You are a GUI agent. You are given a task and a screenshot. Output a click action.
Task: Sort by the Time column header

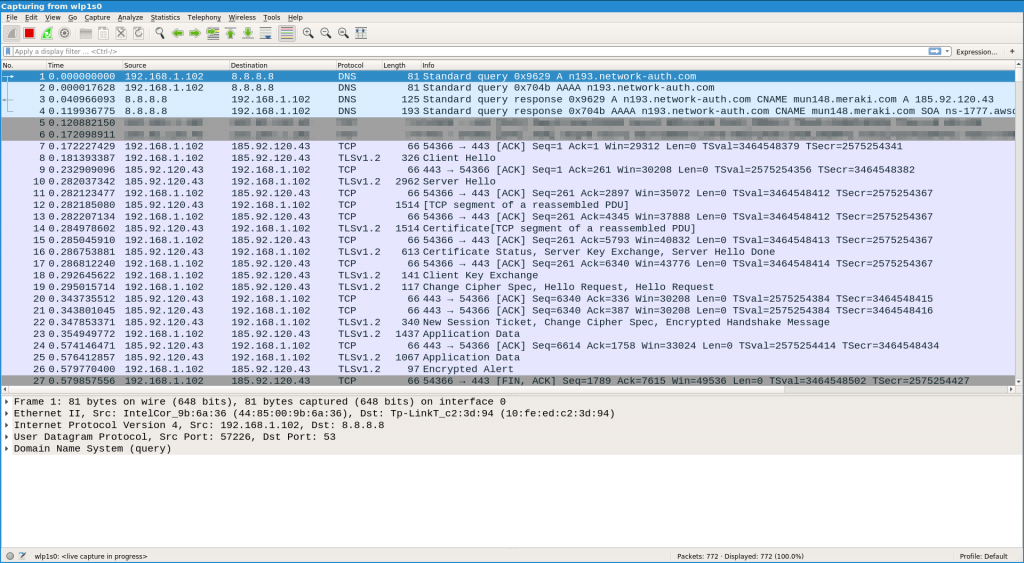point(84,65)
